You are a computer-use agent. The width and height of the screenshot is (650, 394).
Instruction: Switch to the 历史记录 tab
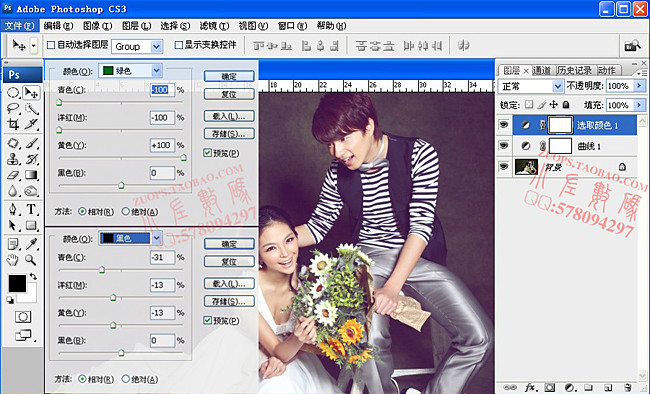575,71
